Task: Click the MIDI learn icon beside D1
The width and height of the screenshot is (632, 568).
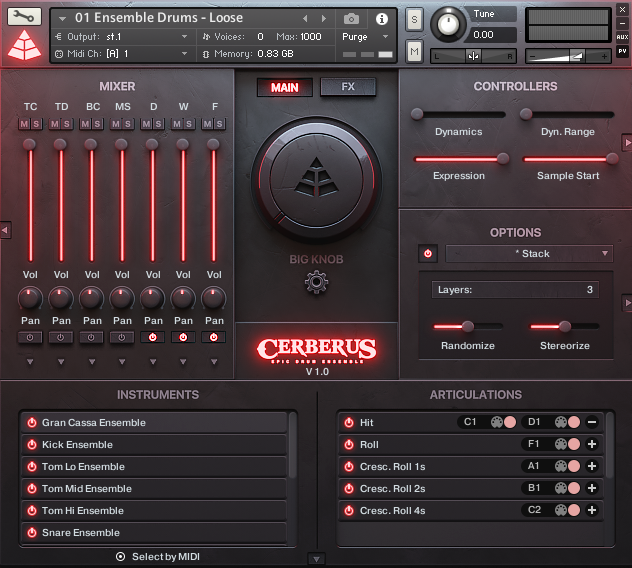Action: (561, 422)
